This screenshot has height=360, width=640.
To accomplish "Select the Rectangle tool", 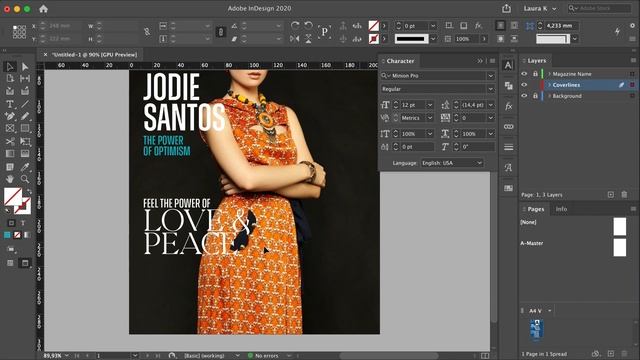I will (25, 129).
